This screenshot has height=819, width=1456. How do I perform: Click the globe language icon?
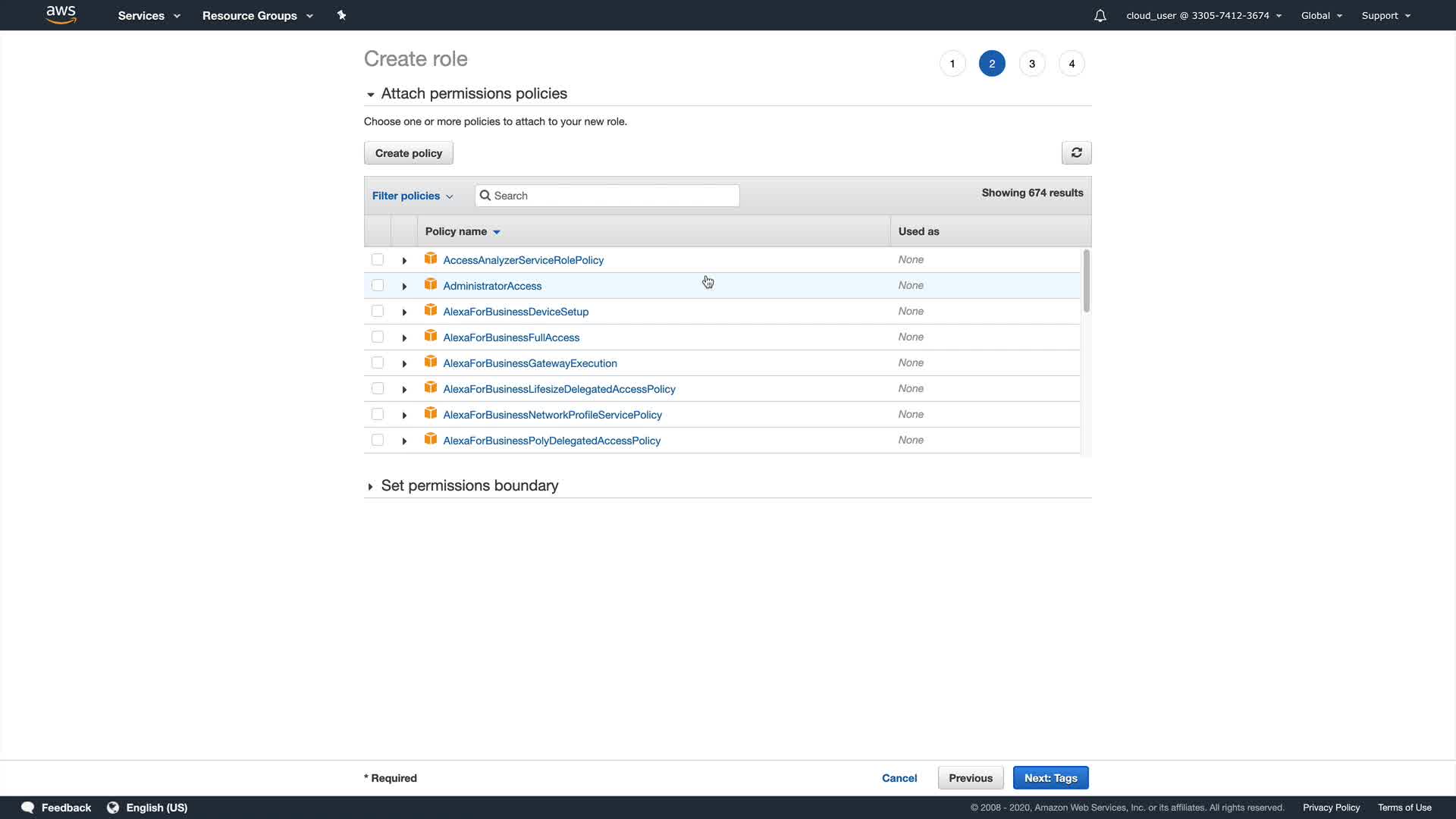(x=113, y=807)
